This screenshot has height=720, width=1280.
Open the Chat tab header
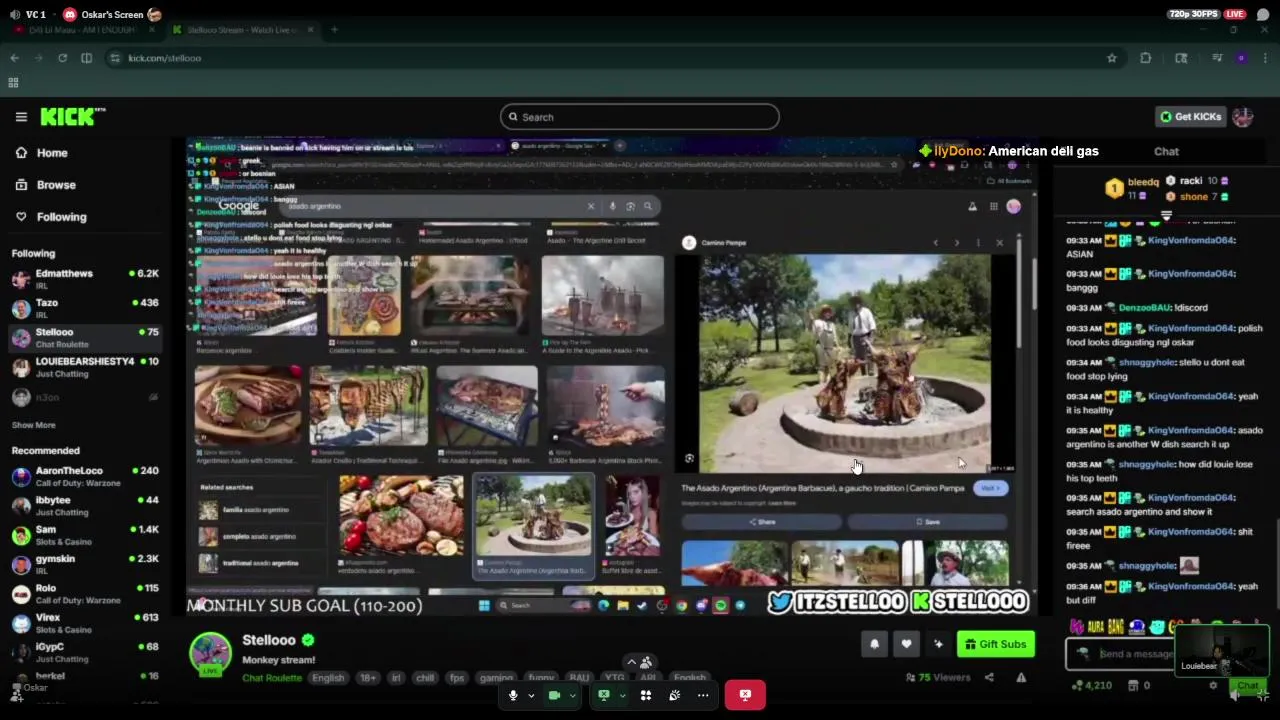(x=1166, y=152)
